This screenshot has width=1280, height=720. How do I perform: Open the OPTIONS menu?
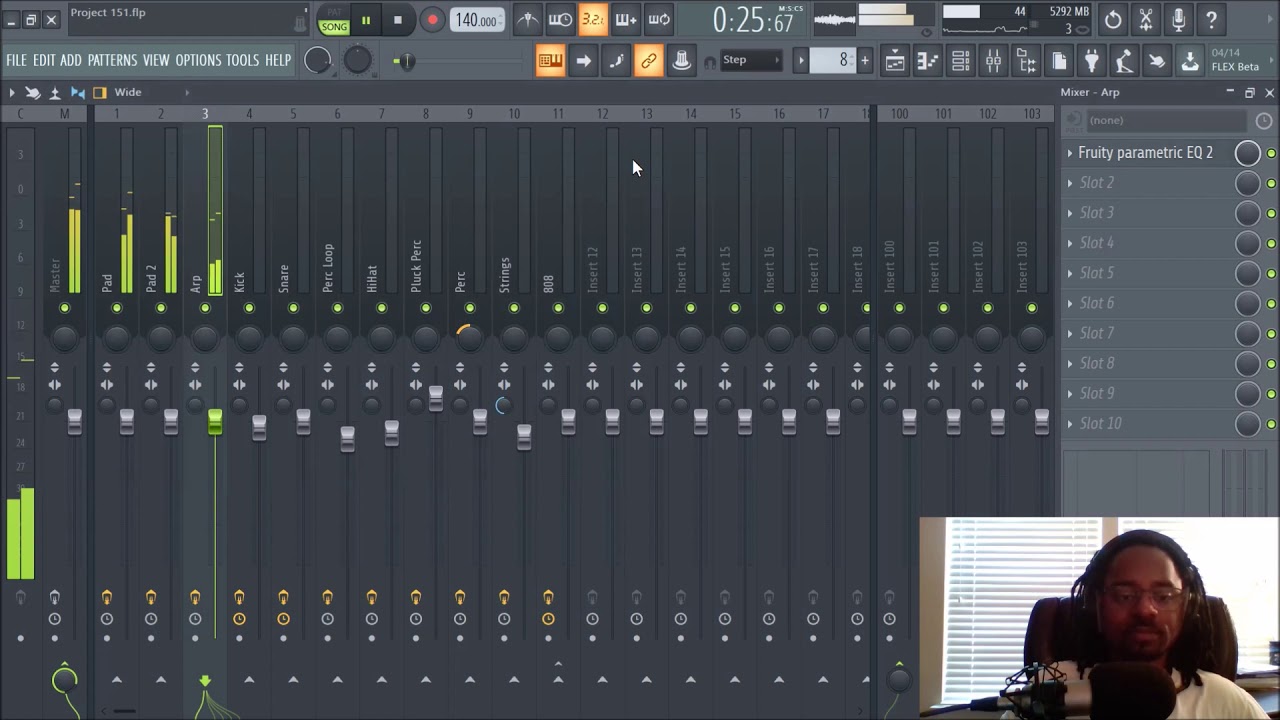click(198, 60)
